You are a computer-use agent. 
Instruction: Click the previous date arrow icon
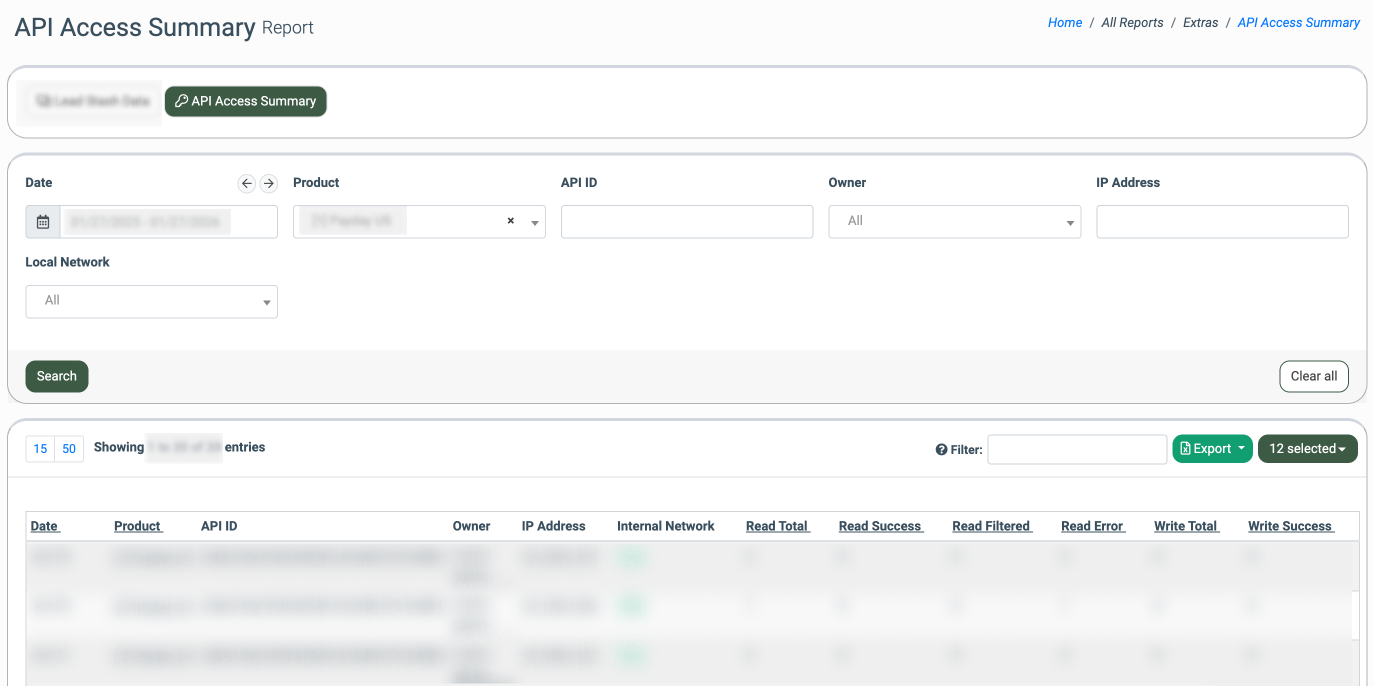247,183
